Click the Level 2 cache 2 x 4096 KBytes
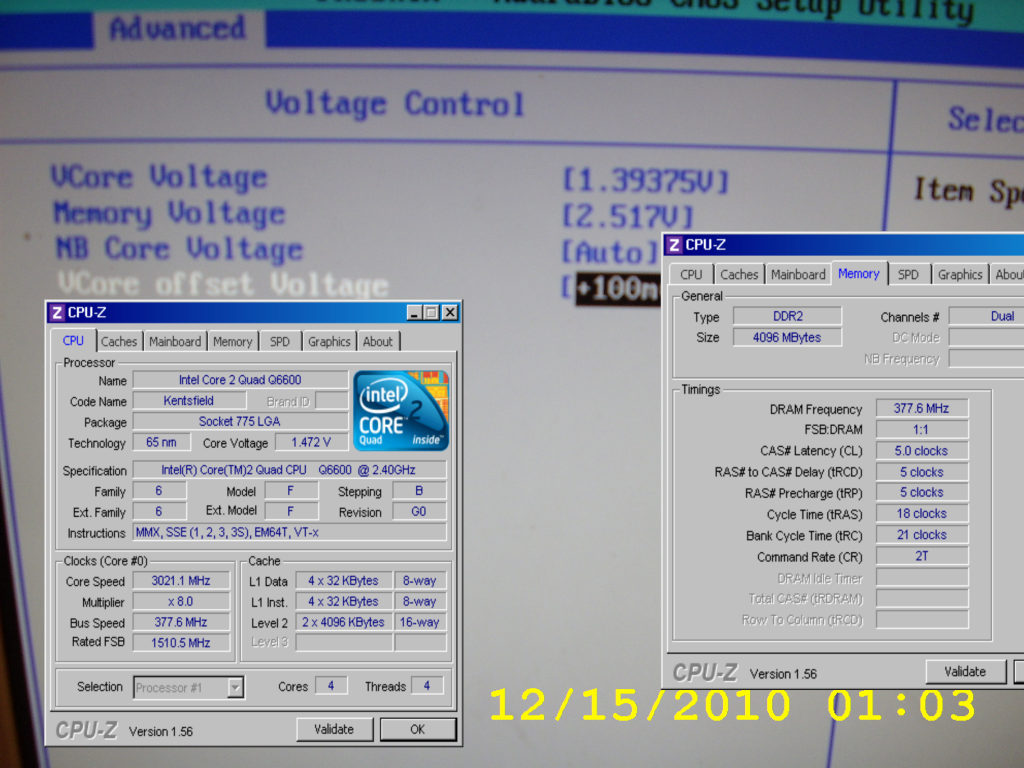1024x768 pixels. (x=344, y=622)
